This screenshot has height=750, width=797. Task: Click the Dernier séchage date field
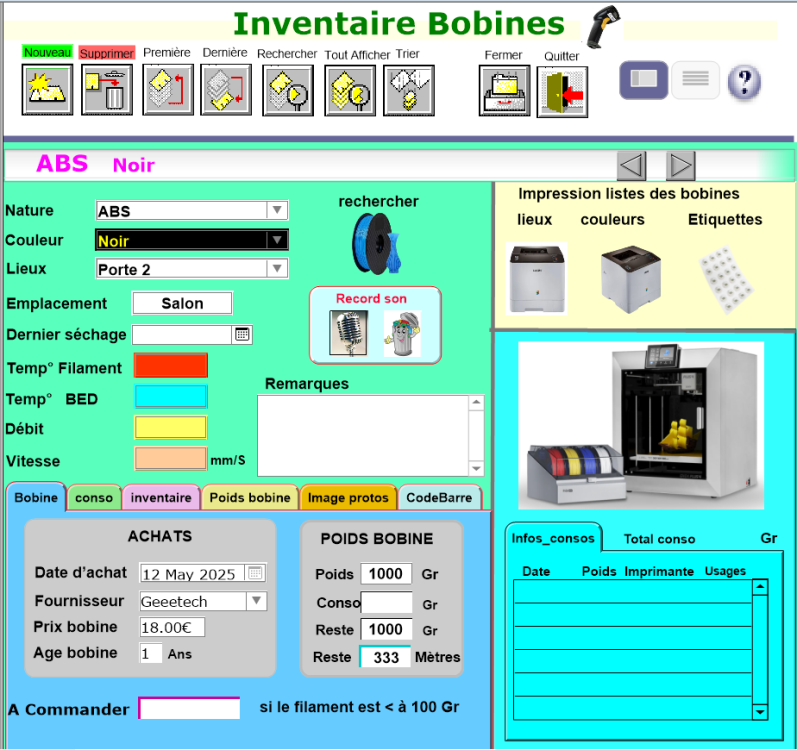pyautogui.click(x=182, y=334)
